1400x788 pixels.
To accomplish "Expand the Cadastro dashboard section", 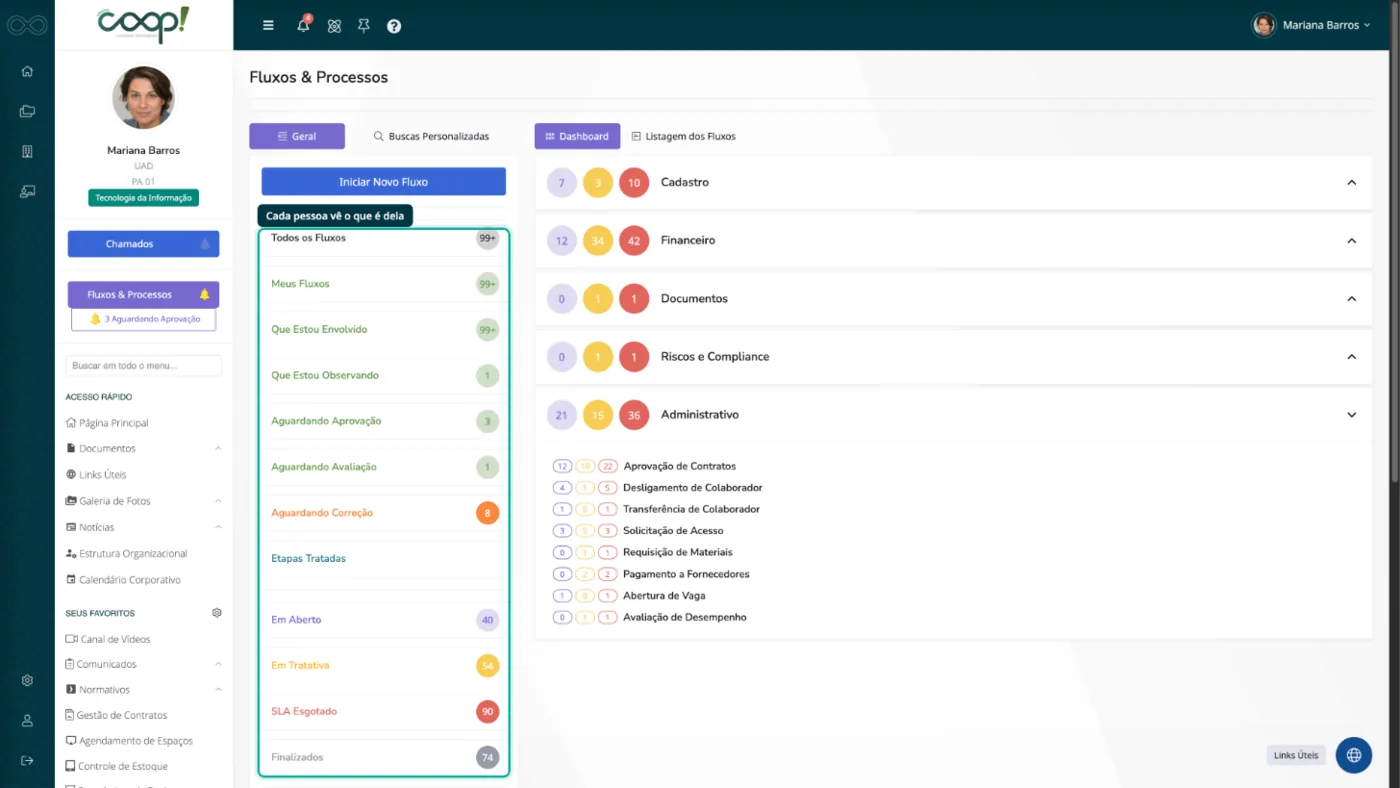I will [x=1351, y=183].
